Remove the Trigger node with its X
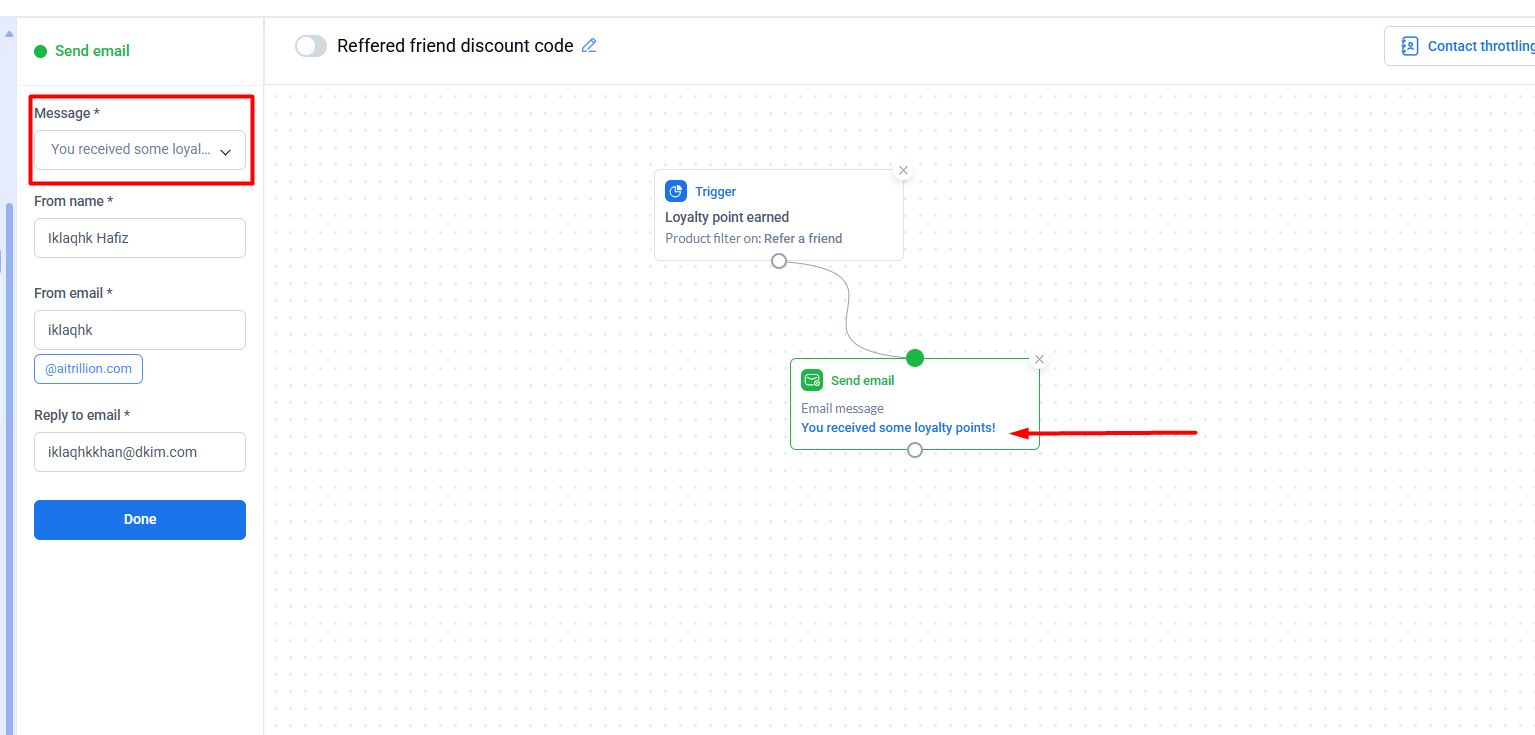The image size is (1535, 735). (x=903, y=171)
